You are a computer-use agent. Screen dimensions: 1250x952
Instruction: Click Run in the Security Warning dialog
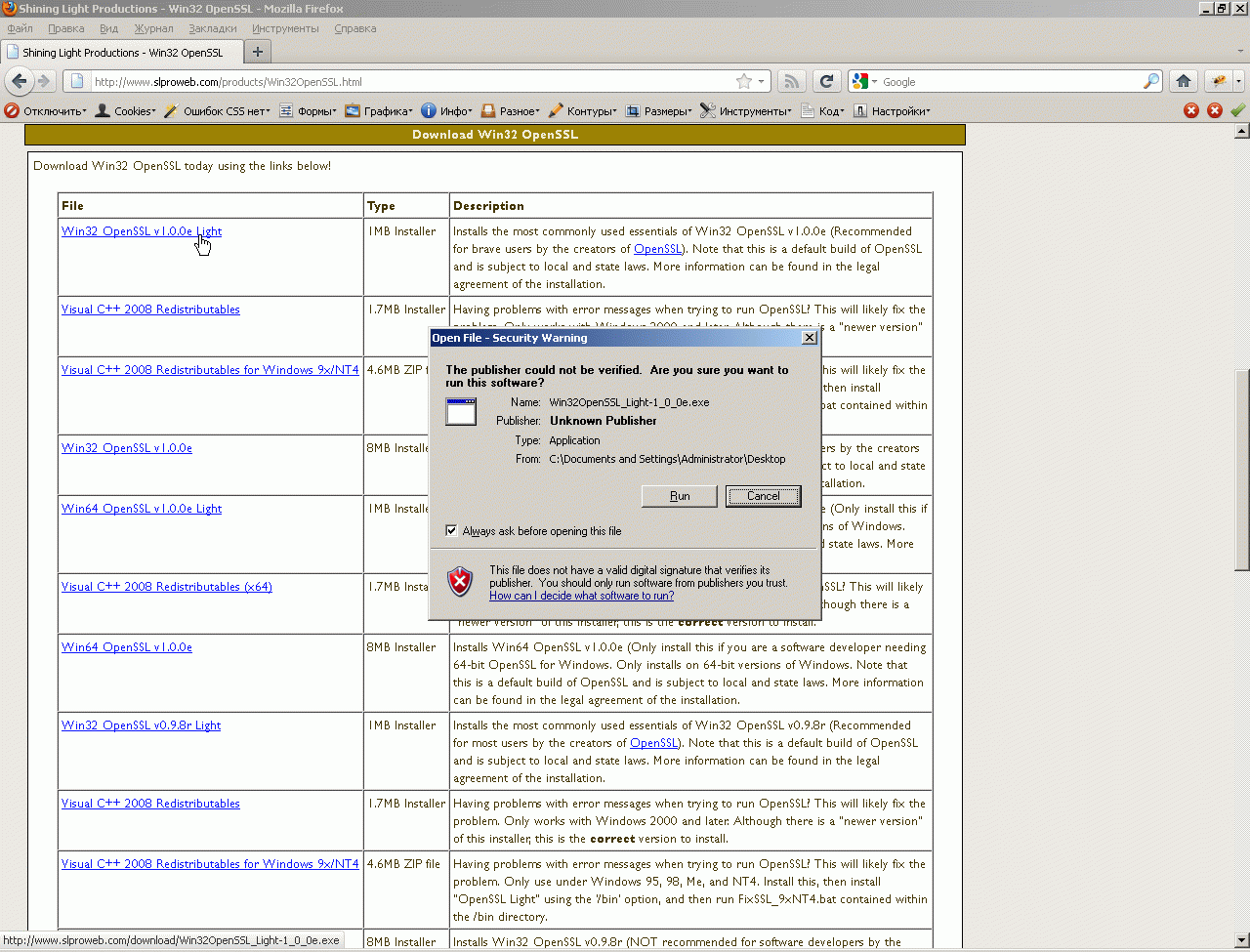[x=680, y=496]
